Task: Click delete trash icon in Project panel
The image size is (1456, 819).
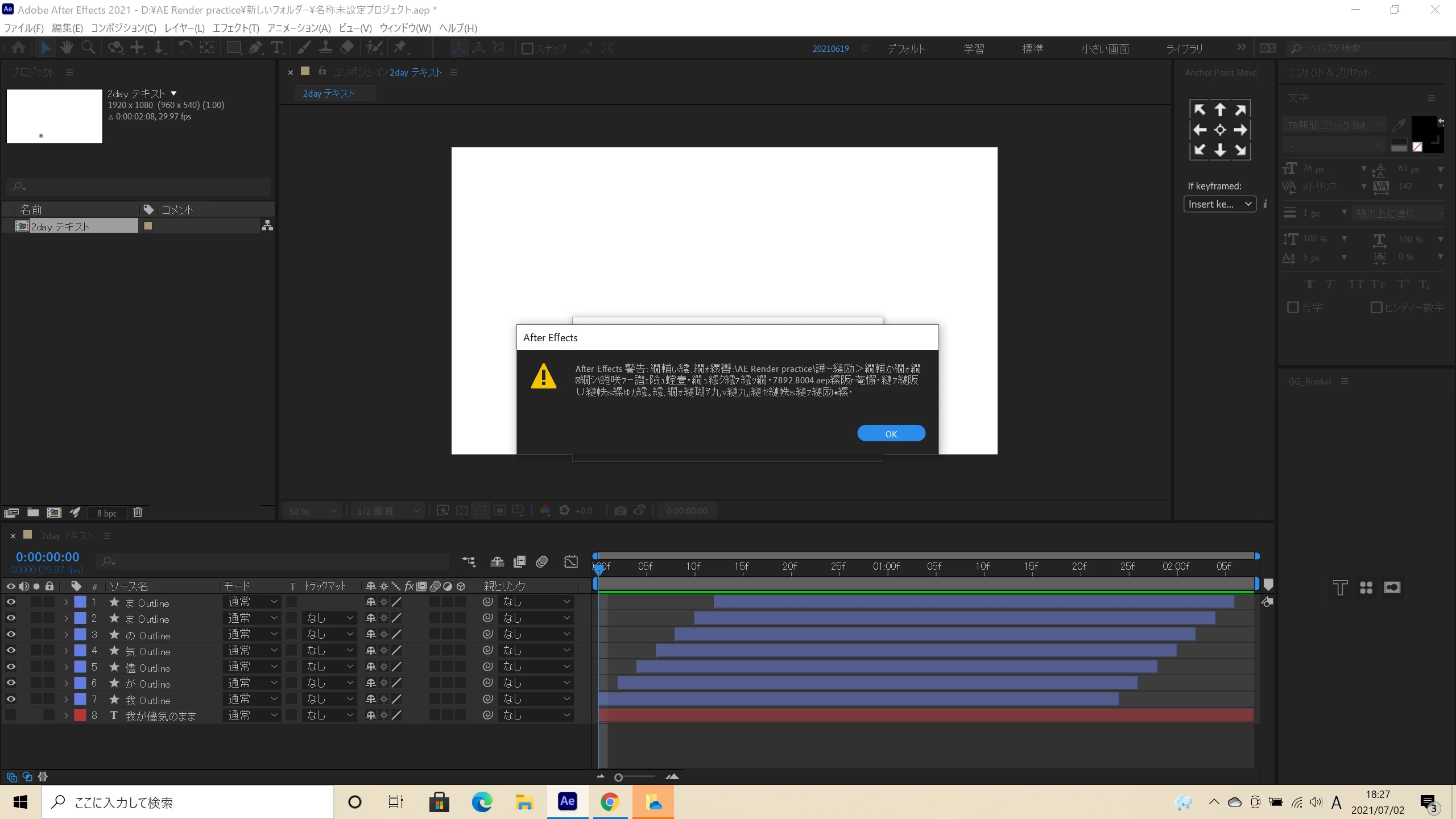Action: point(138,512)
